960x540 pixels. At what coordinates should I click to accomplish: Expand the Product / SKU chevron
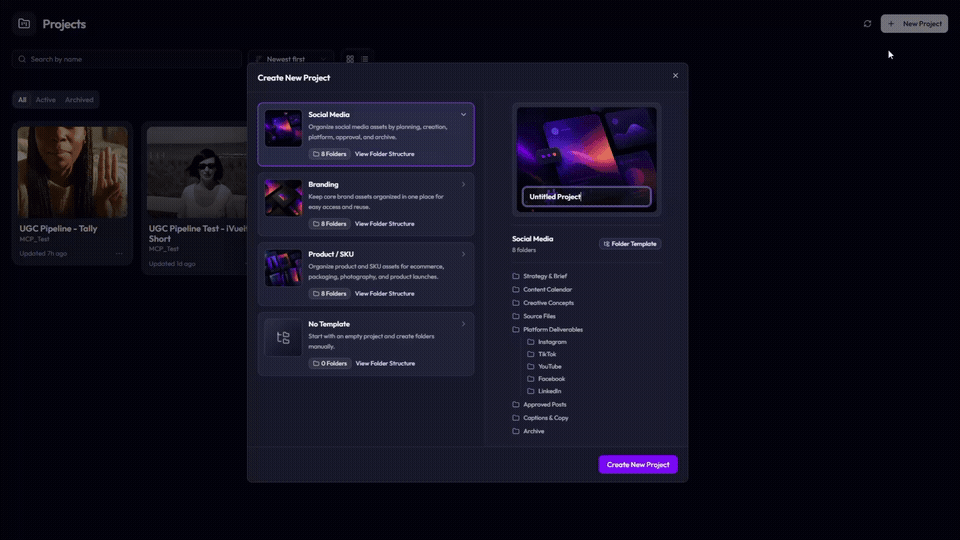pyautogui.click(x=463, y=254)
